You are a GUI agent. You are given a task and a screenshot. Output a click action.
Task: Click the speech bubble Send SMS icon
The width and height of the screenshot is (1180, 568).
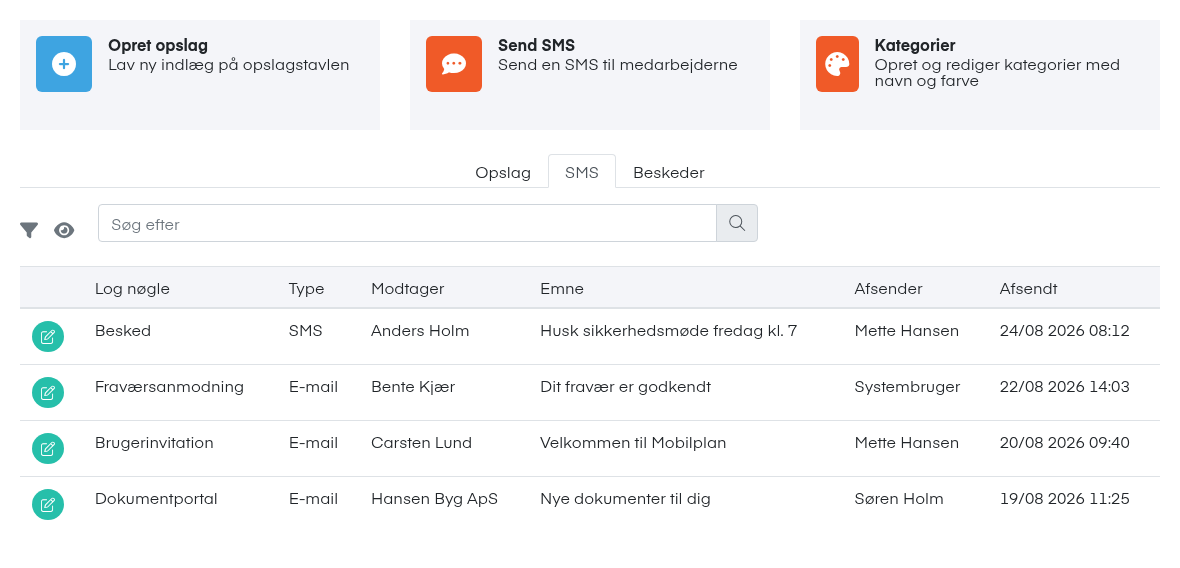pos(454,64)
